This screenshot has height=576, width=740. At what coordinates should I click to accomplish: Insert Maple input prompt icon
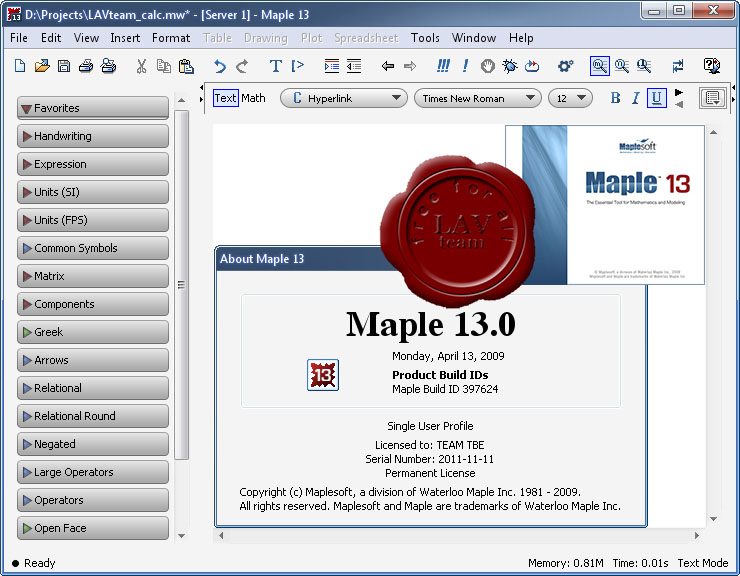point(297,66)
